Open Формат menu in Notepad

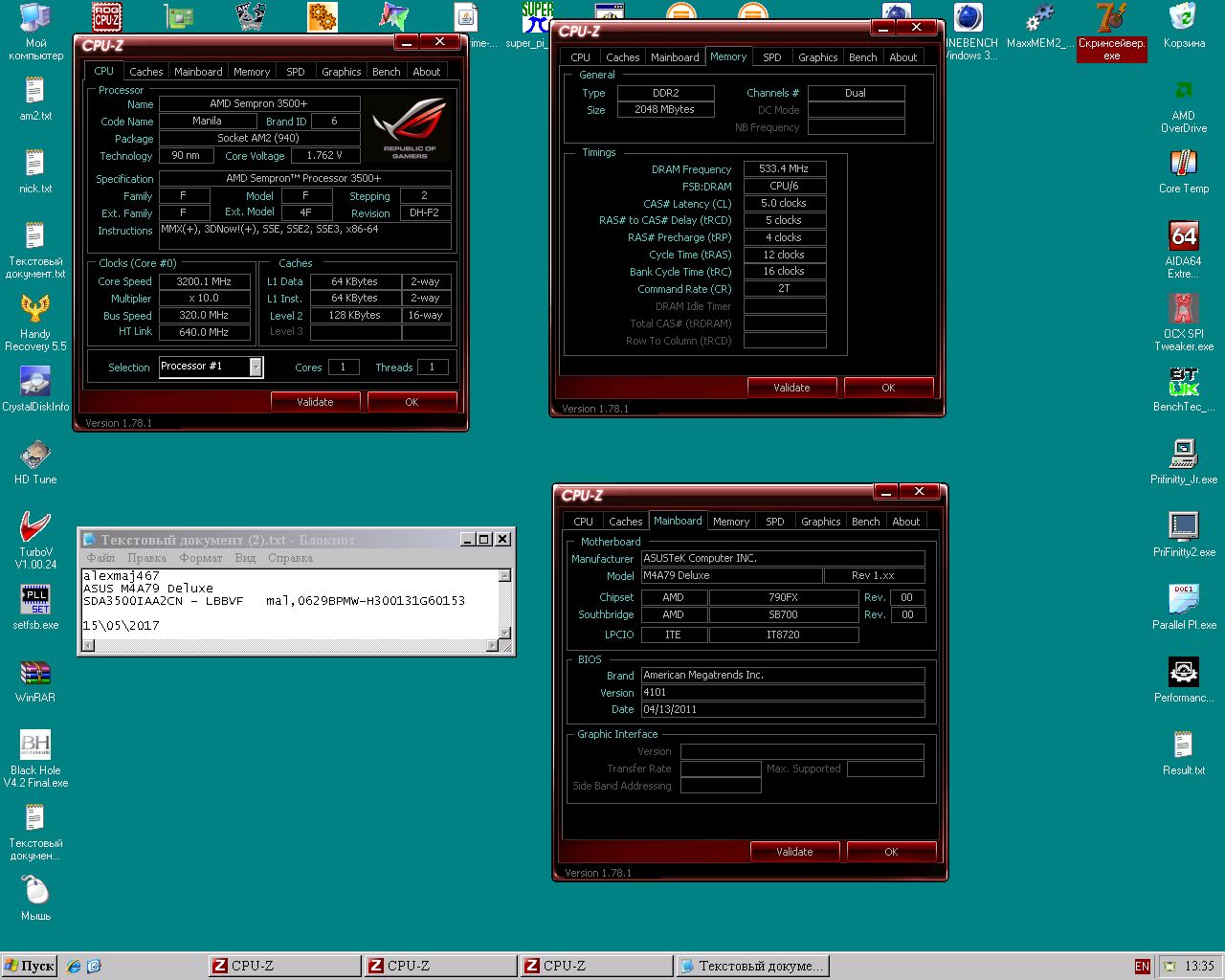tap(201, 558)
